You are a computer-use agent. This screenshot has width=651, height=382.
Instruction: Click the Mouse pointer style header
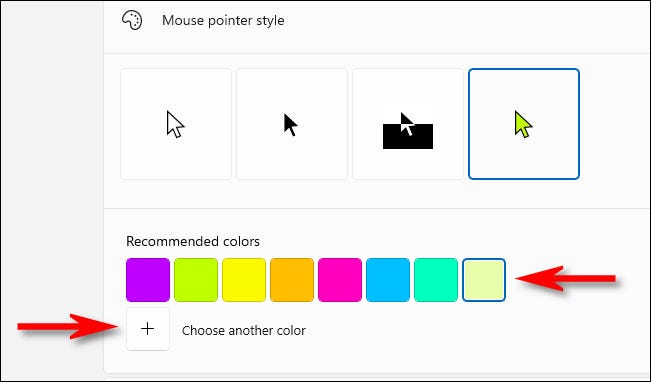[x=223, y=20]
